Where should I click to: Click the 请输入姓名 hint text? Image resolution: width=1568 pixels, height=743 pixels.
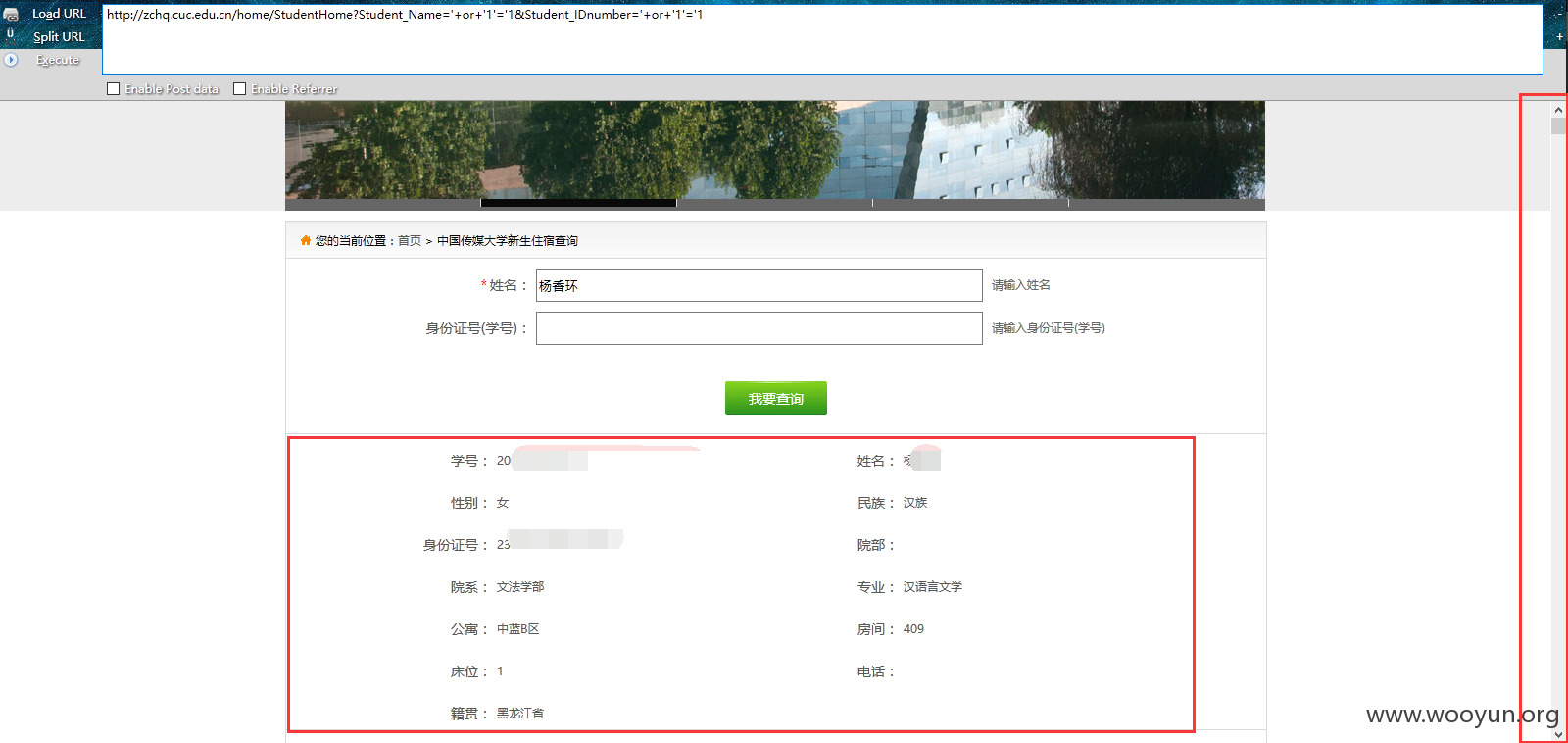(1021, 285)
